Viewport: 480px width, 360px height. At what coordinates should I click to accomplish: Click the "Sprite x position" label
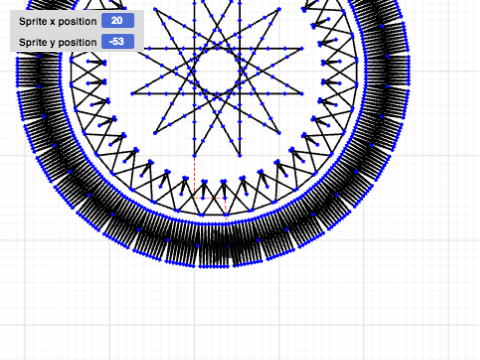(x=58, y=21)
